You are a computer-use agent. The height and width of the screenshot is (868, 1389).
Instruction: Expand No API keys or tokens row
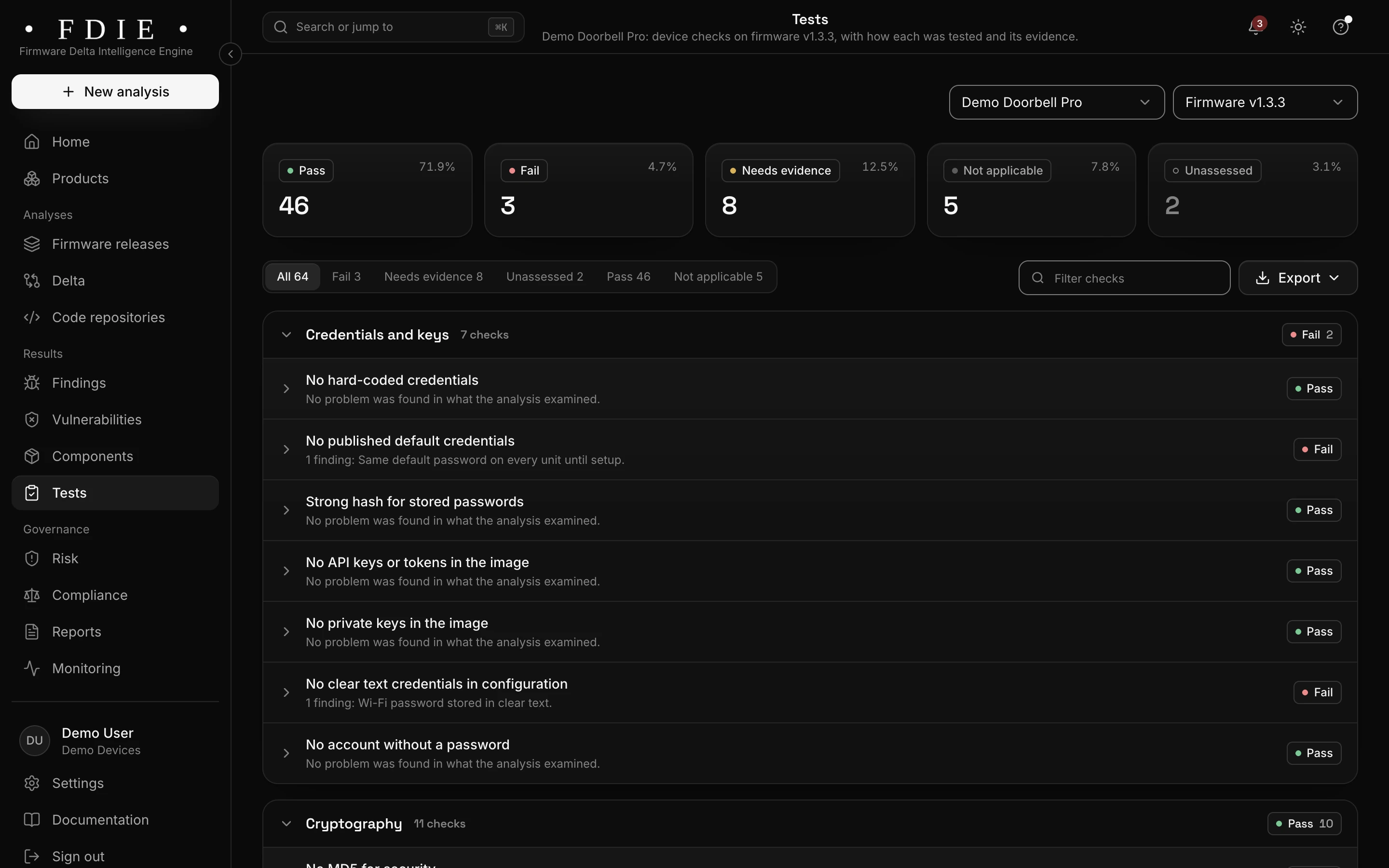(286, 571)
